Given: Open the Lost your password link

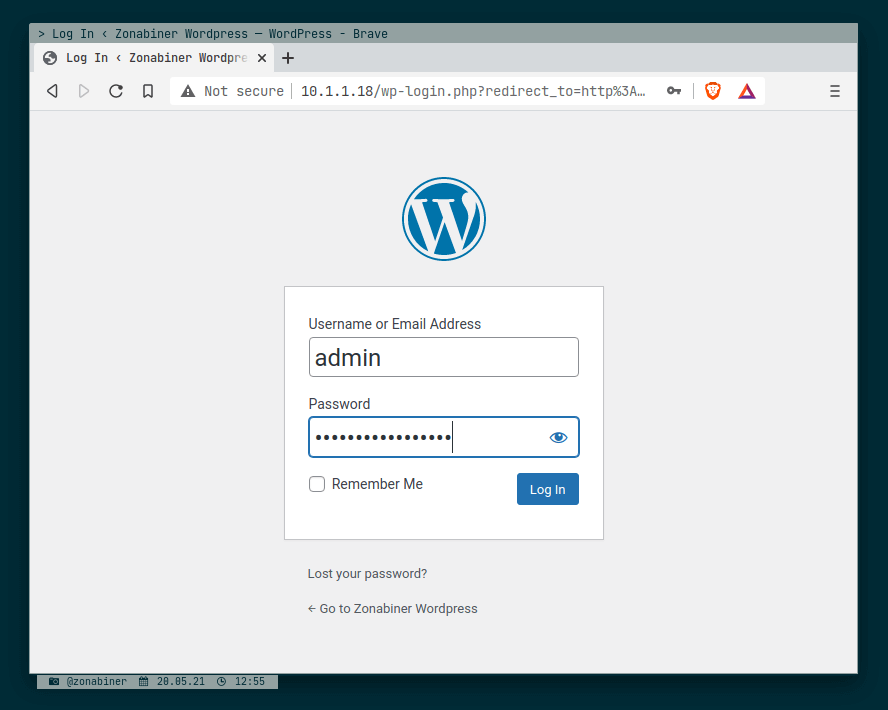Looking at the screenshot, I should tap(367, 573).
